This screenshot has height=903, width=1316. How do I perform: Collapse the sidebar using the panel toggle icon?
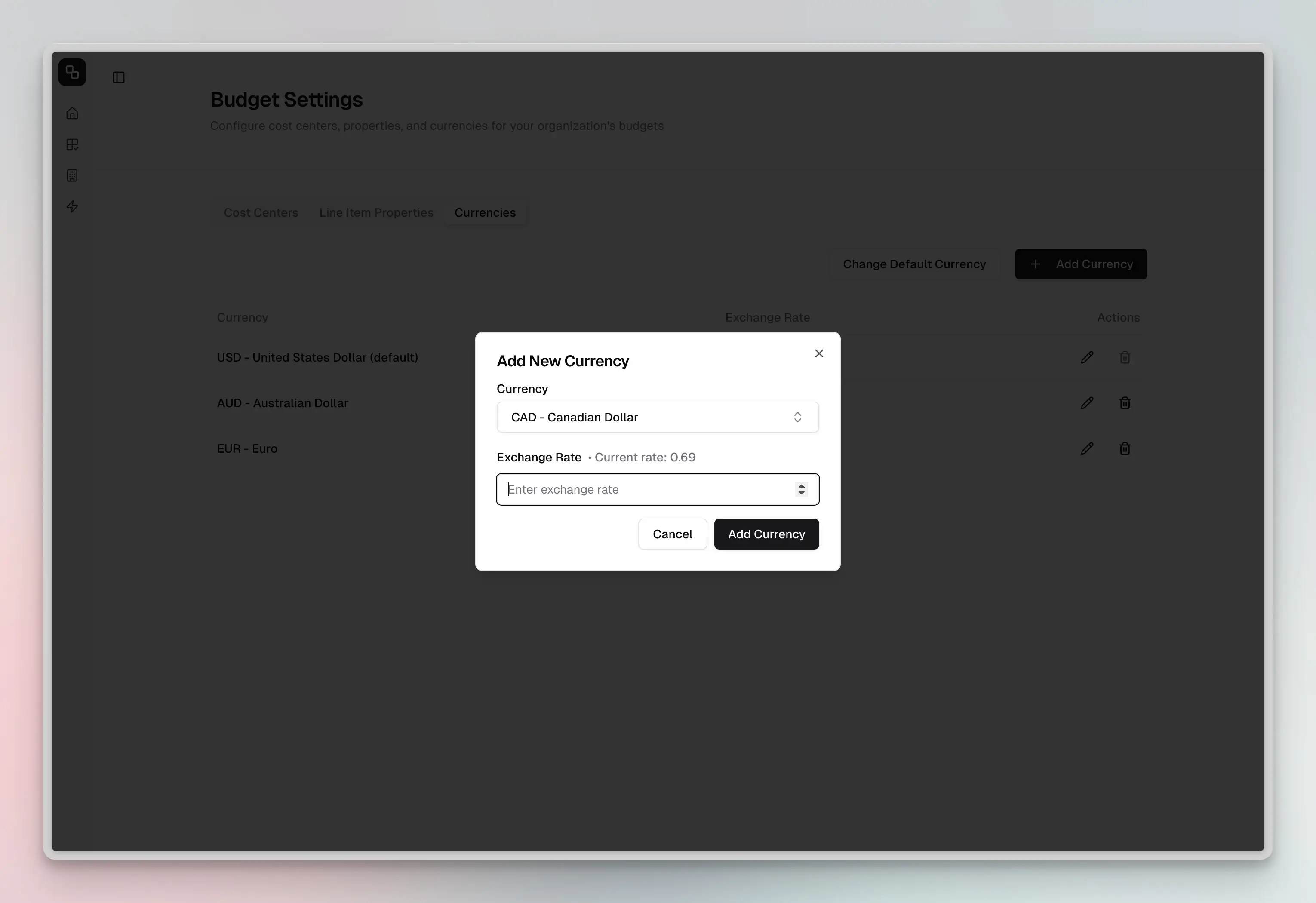pos(119,77)
